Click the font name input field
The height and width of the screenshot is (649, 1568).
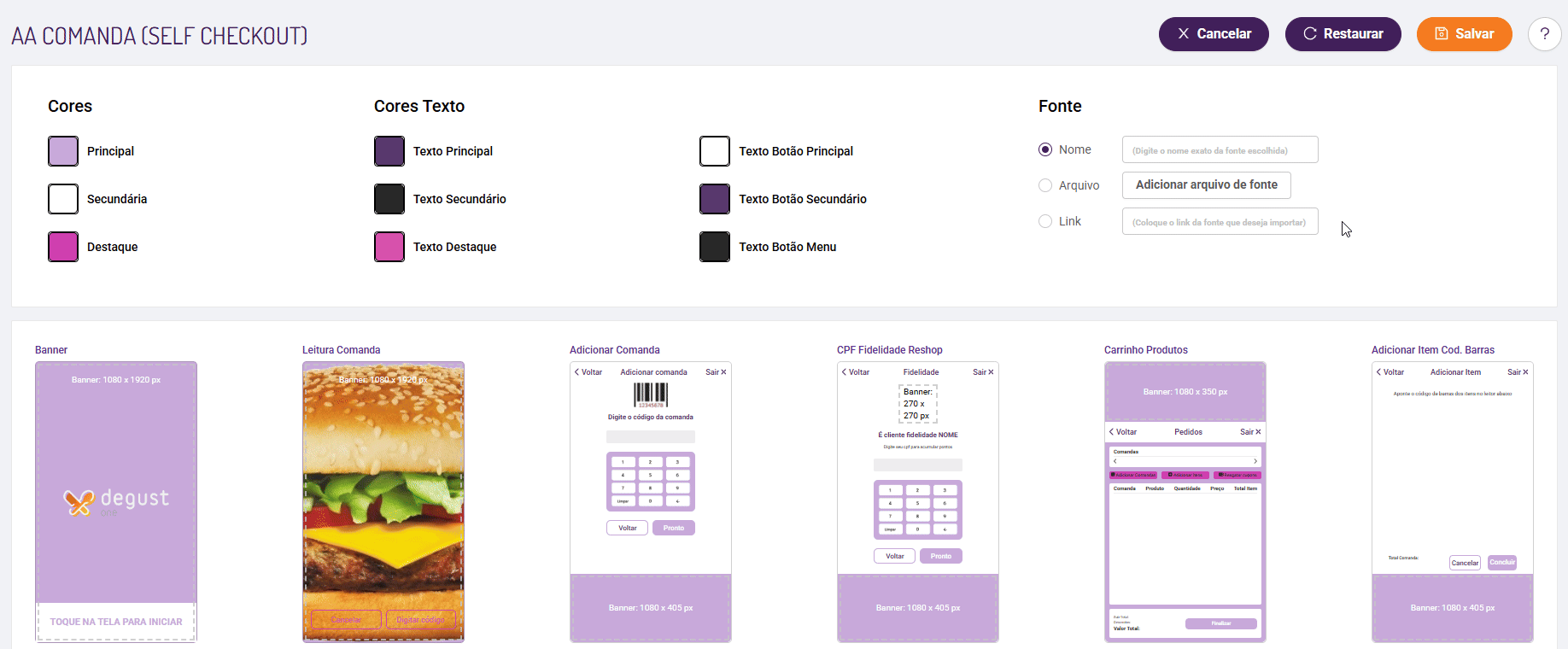pyautogui.click(x=1220, y=149)
